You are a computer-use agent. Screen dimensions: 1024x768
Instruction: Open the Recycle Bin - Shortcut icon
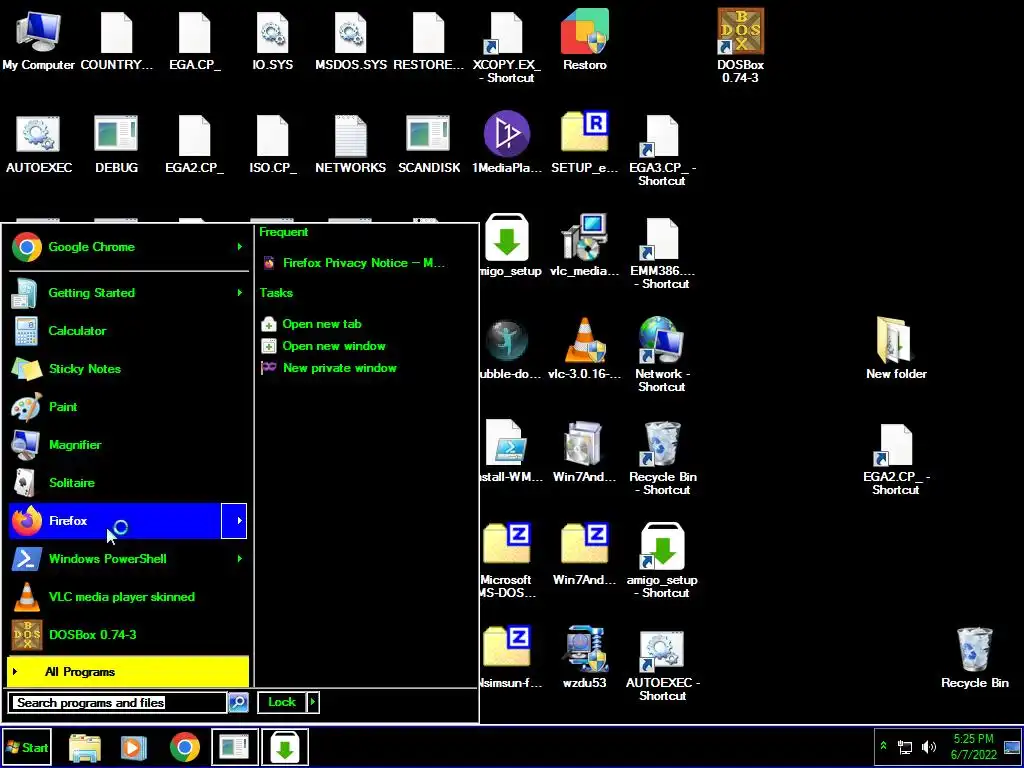(x=662, y=458)
